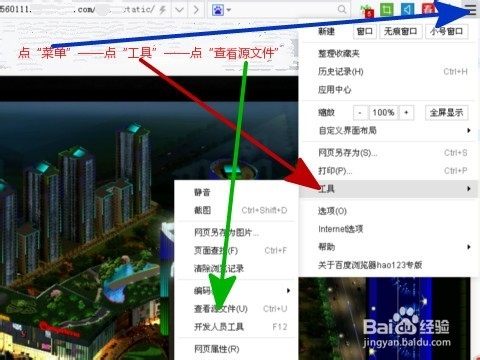
Task: Expand the 工具 submenu
Action: [388, 189]
